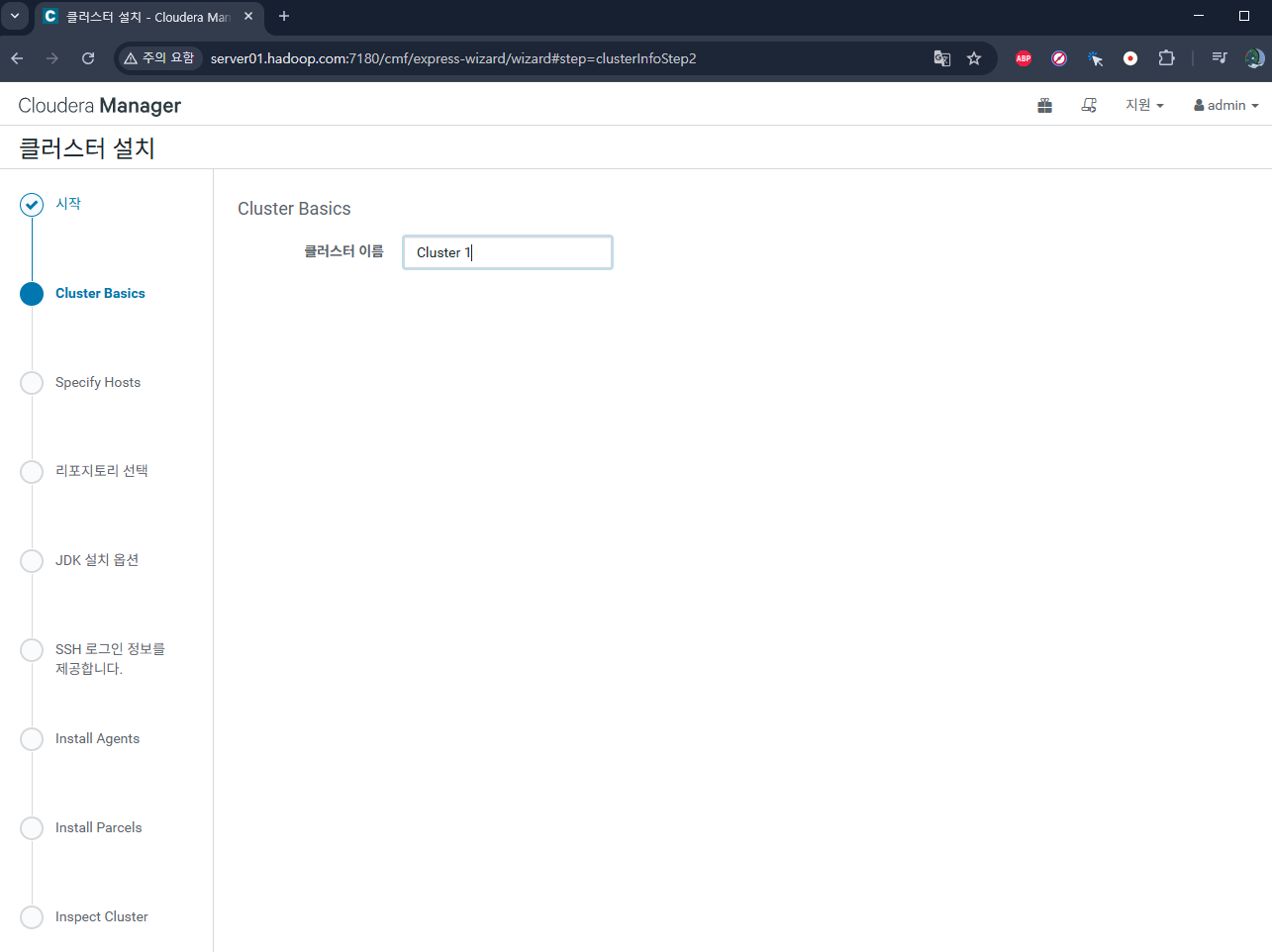Screen dimensions: 1272x952
Task: Click the 클러스터 이름 field label
Action: (x=343, y=251)
